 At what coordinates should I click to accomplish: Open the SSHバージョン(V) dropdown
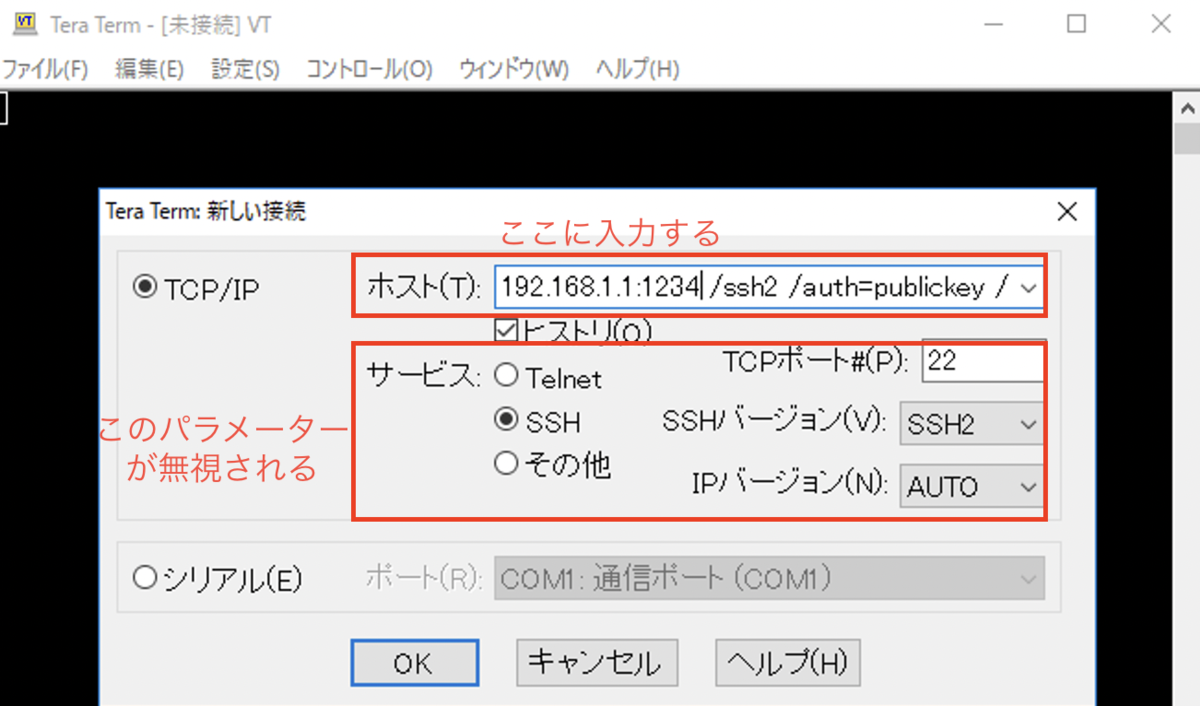[x=972, y=425]
